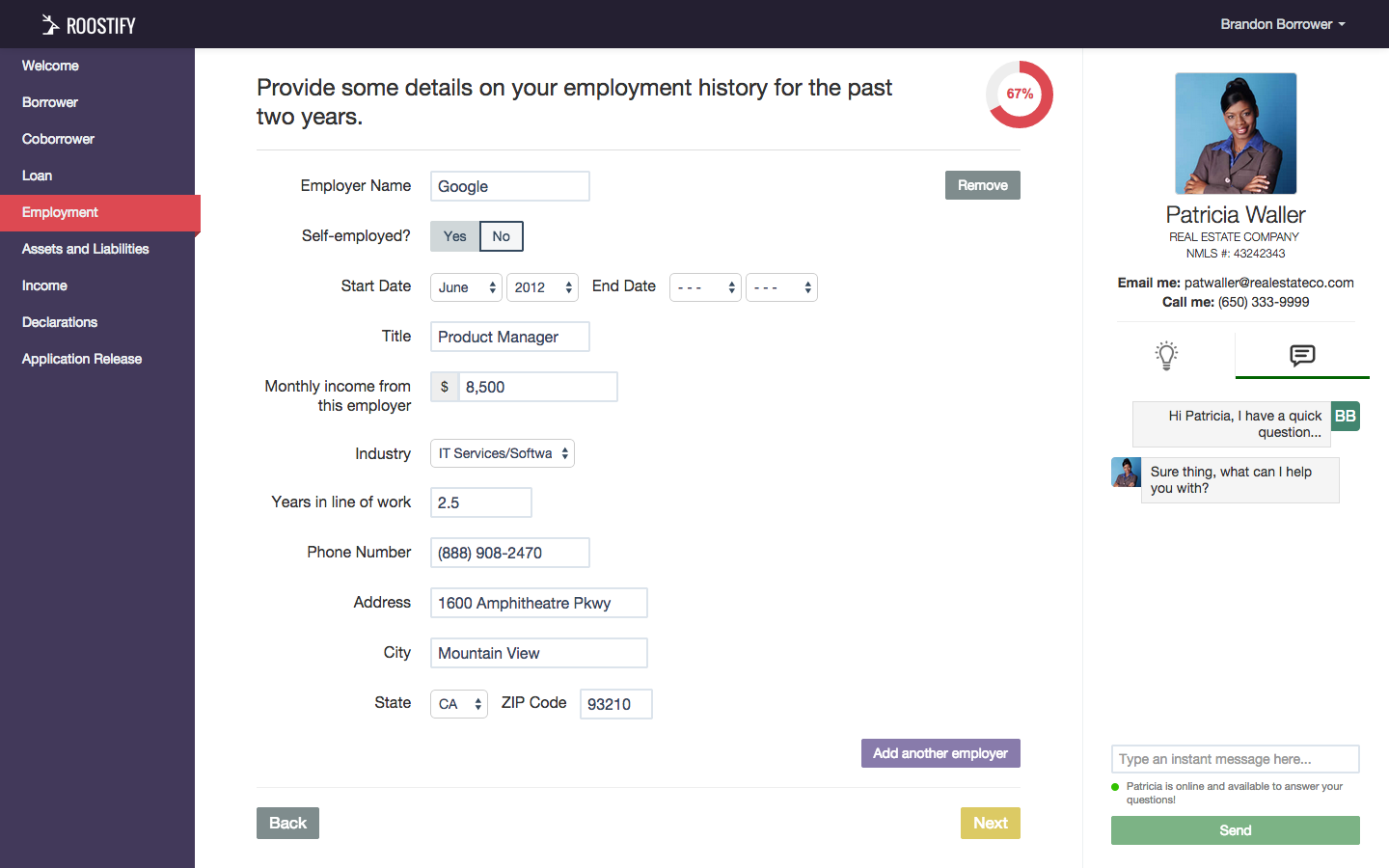
Task: Toggle self-employed to Yes
Action: (x=454, y=235)
